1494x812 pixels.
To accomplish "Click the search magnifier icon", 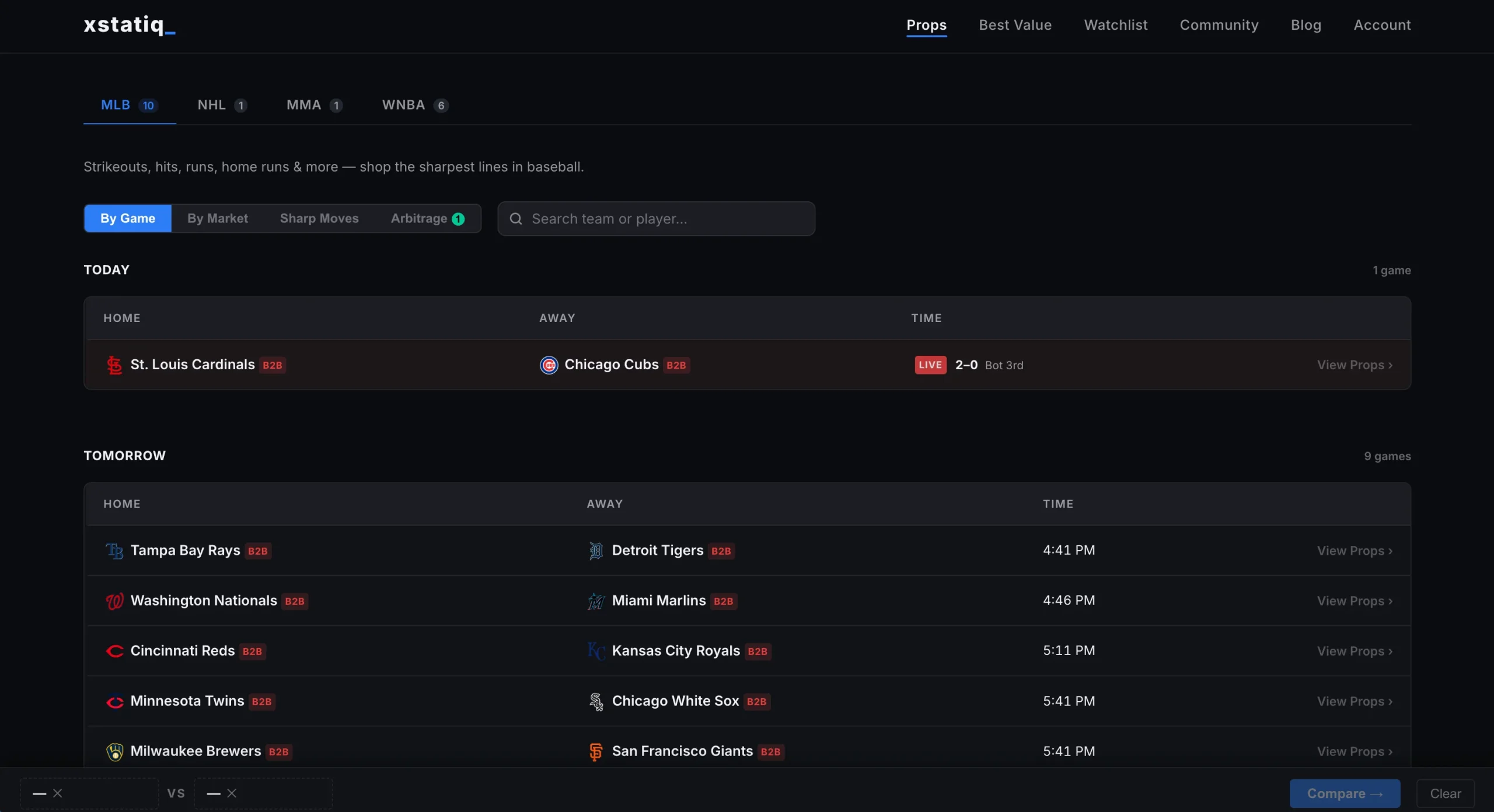I will pyautogui.click(x=516, y=219).
